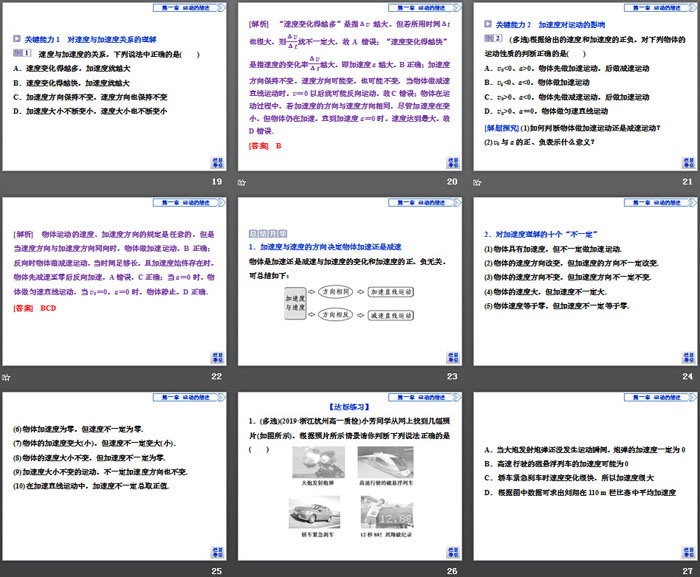
Task: Click the corner button icon on slide 26
Action: point(450,547)
